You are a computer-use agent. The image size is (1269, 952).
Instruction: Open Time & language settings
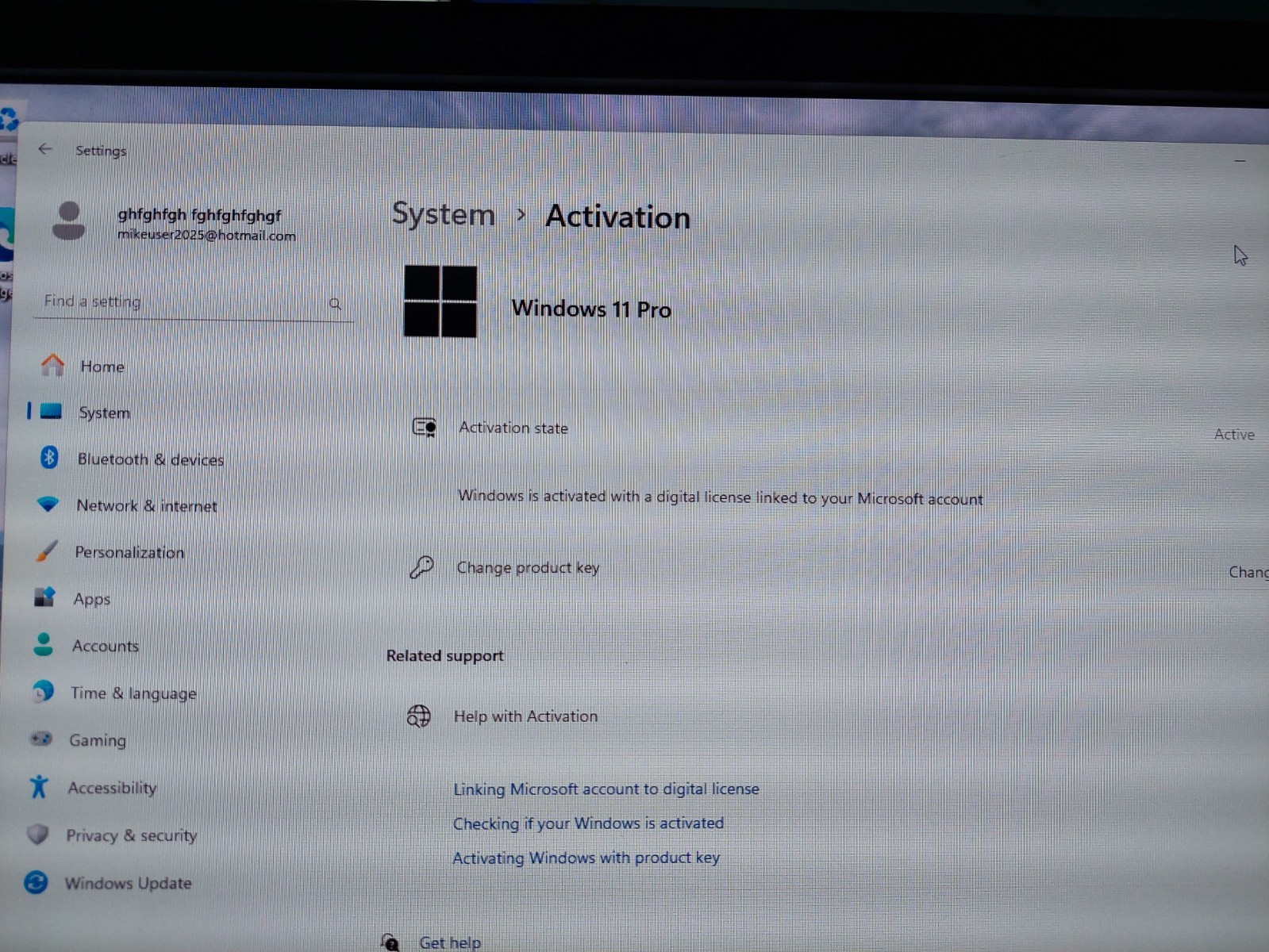(x=133, y=693)
